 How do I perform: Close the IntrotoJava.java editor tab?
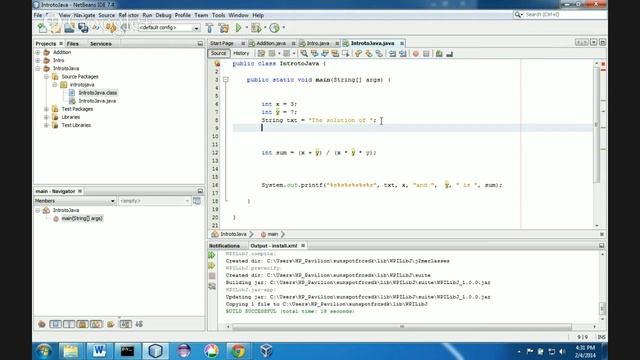402,43
